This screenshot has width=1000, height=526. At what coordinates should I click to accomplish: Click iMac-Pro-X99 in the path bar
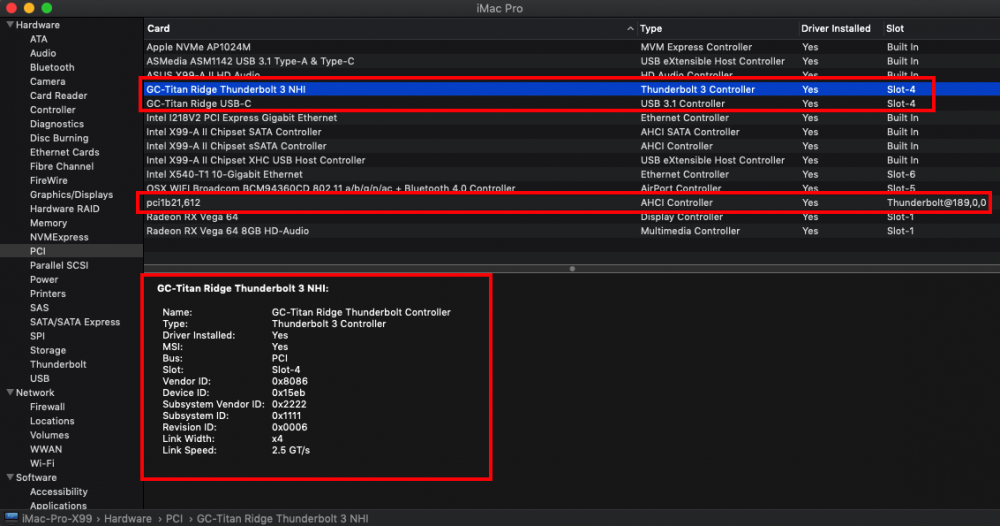click(57, 519)
